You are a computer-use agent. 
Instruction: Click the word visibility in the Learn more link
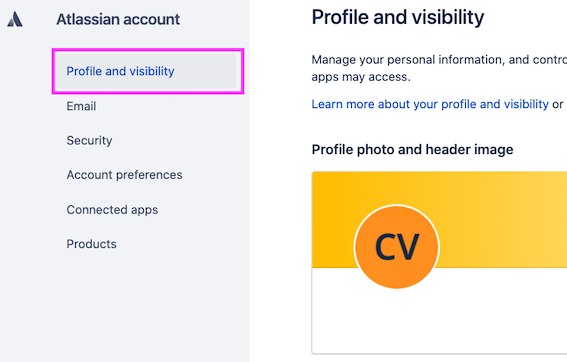526,104
